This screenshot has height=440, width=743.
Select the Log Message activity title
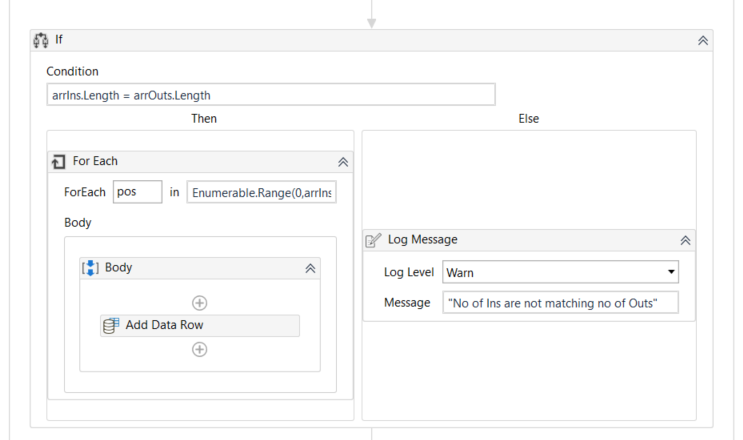(x=423, y=240)
